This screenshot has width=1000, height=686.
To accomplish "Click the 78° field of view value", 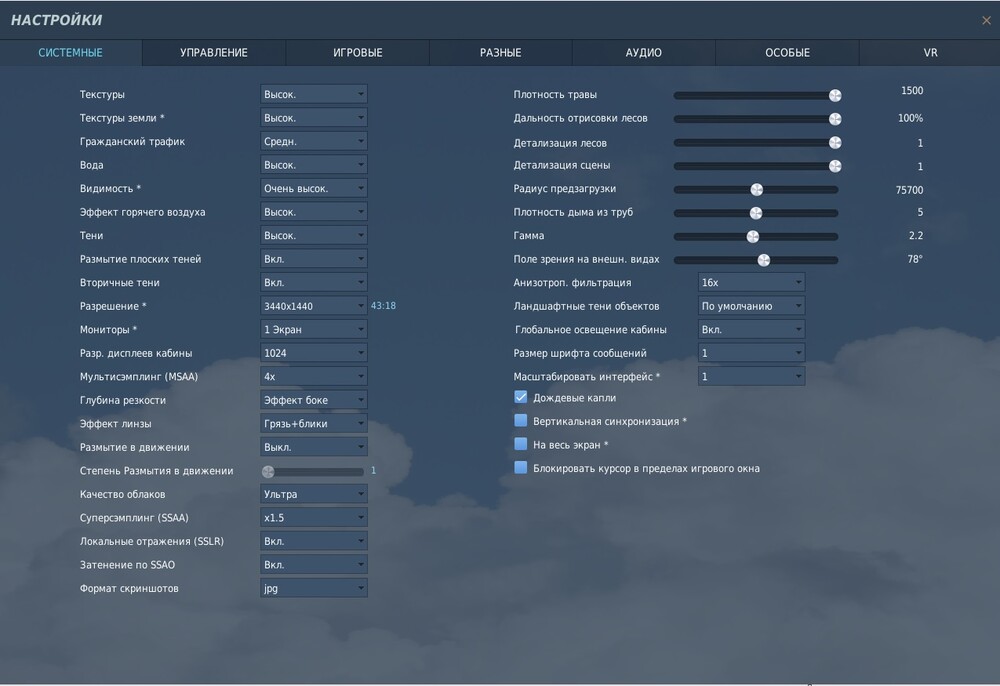I will (915, 259).
